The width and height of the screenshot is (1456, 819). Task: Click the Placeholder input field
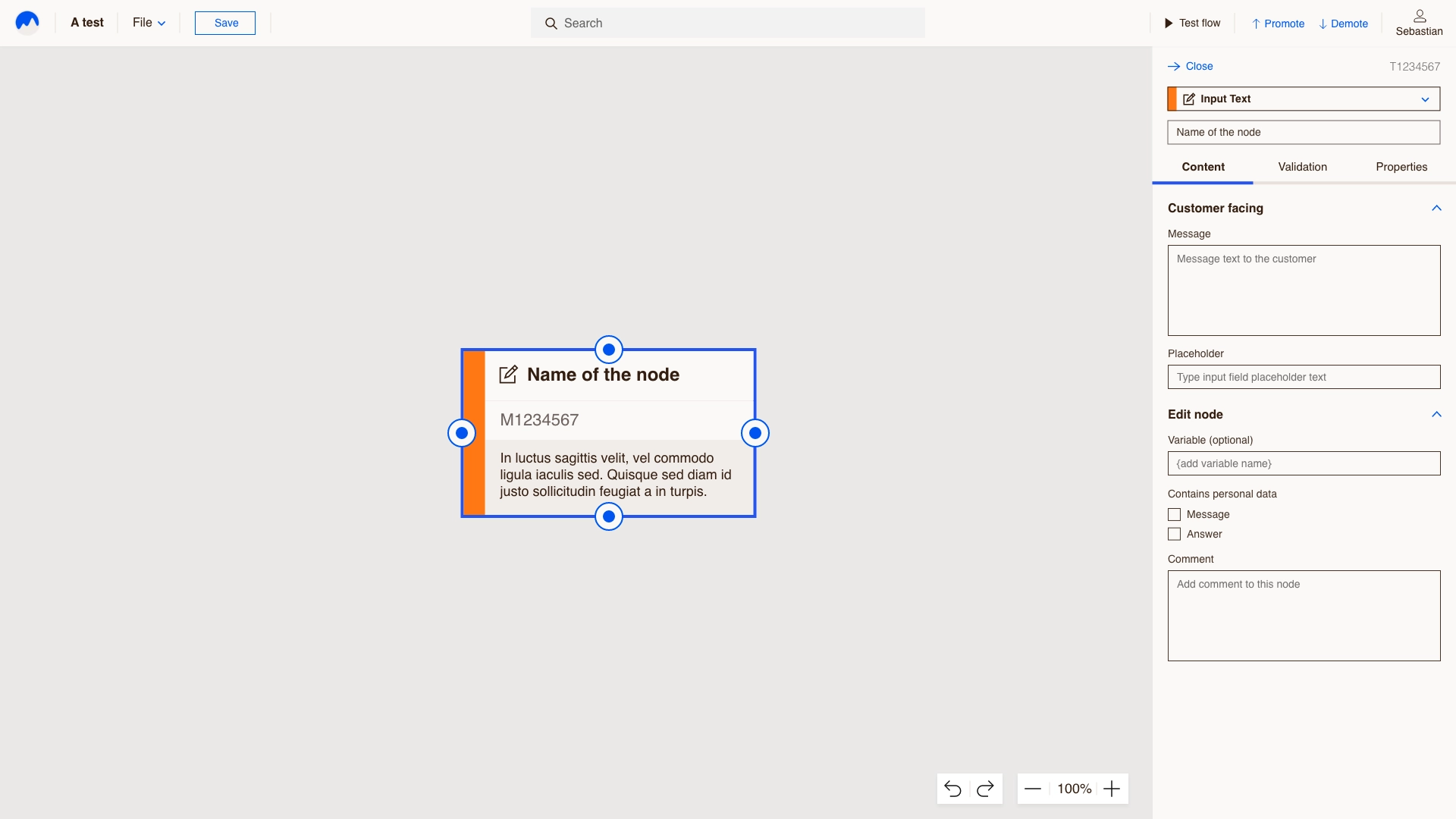[1304, 377]
